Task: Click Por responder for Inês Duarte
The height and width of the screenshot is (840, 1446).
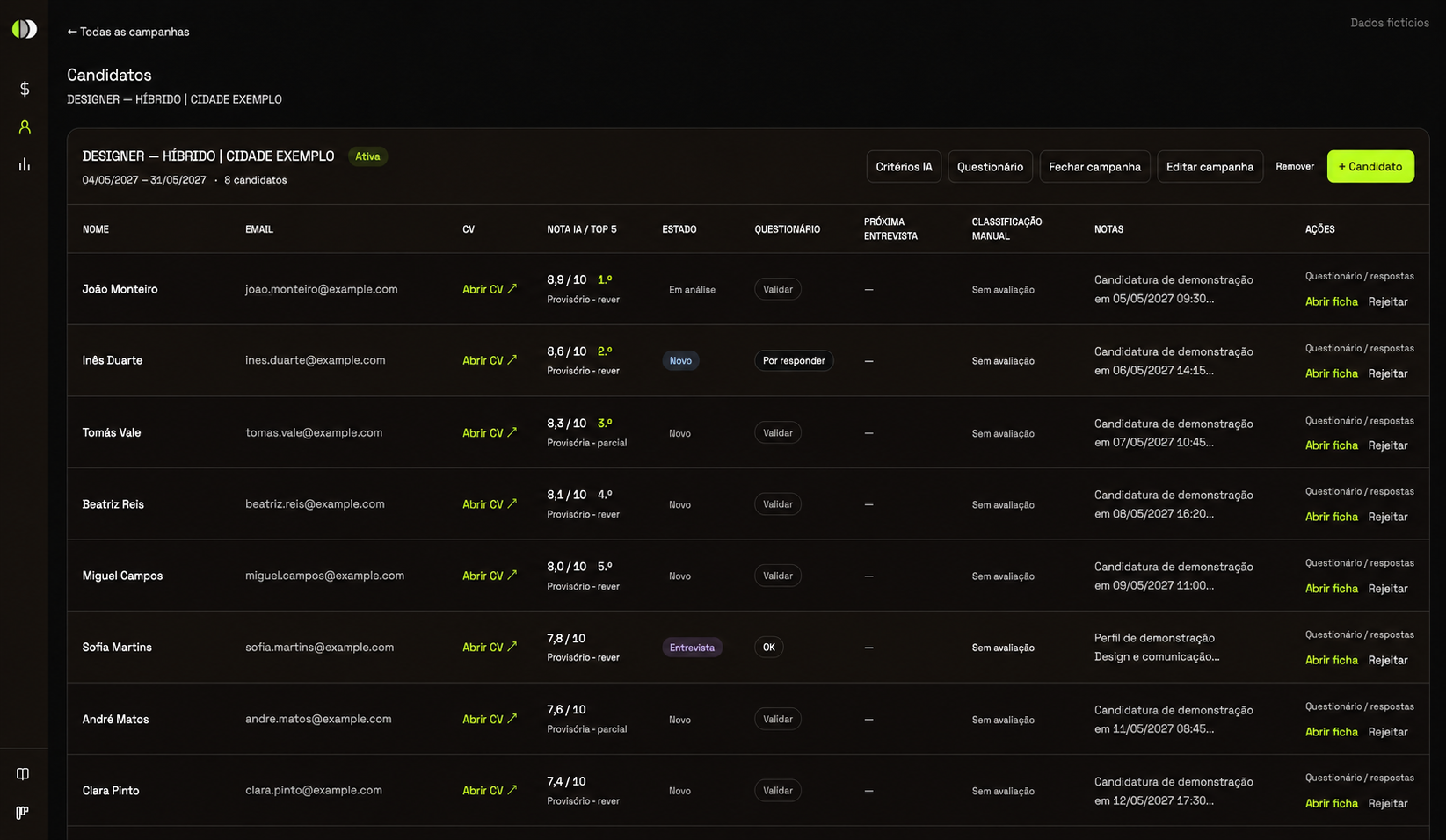Action: (794, 360)
